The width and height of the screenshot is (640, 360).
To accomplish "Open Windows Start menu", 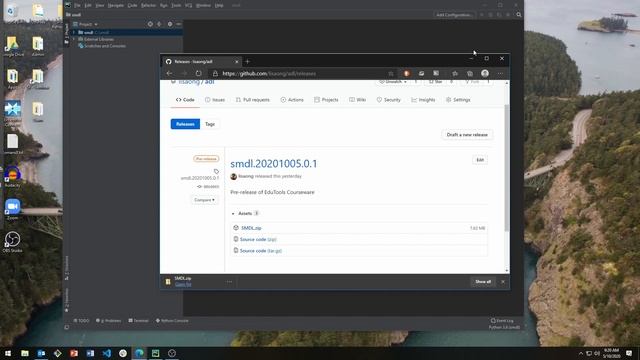I will [8, 353].
